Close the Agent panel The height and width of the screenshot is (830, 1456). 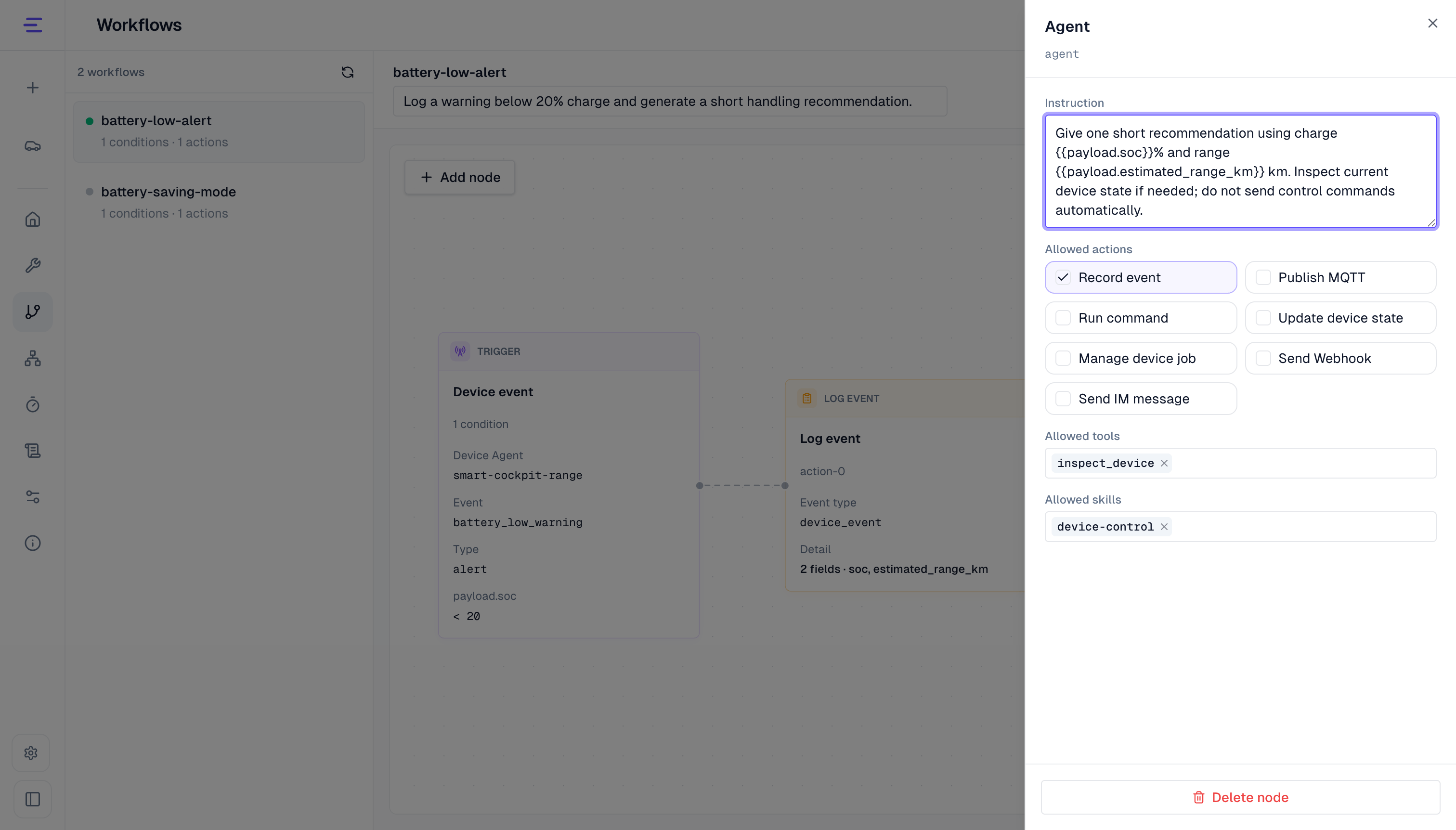(1432, 24)
